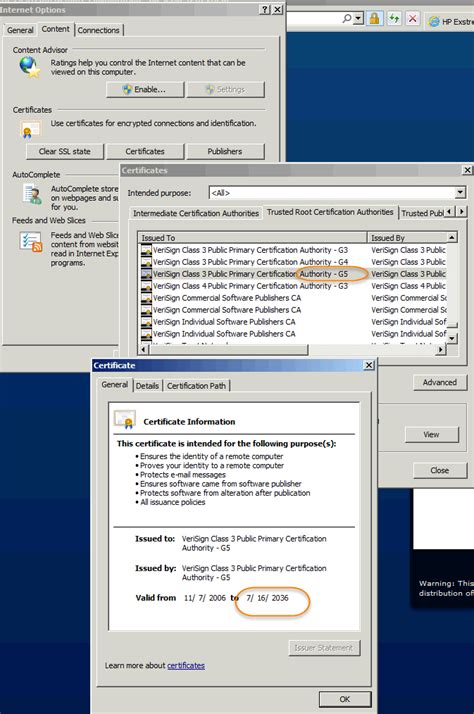The height and width of the screenshot is (714, 474).
Task: Select the General tab in Certificate dialog
Action: click(x=115, y=384)
